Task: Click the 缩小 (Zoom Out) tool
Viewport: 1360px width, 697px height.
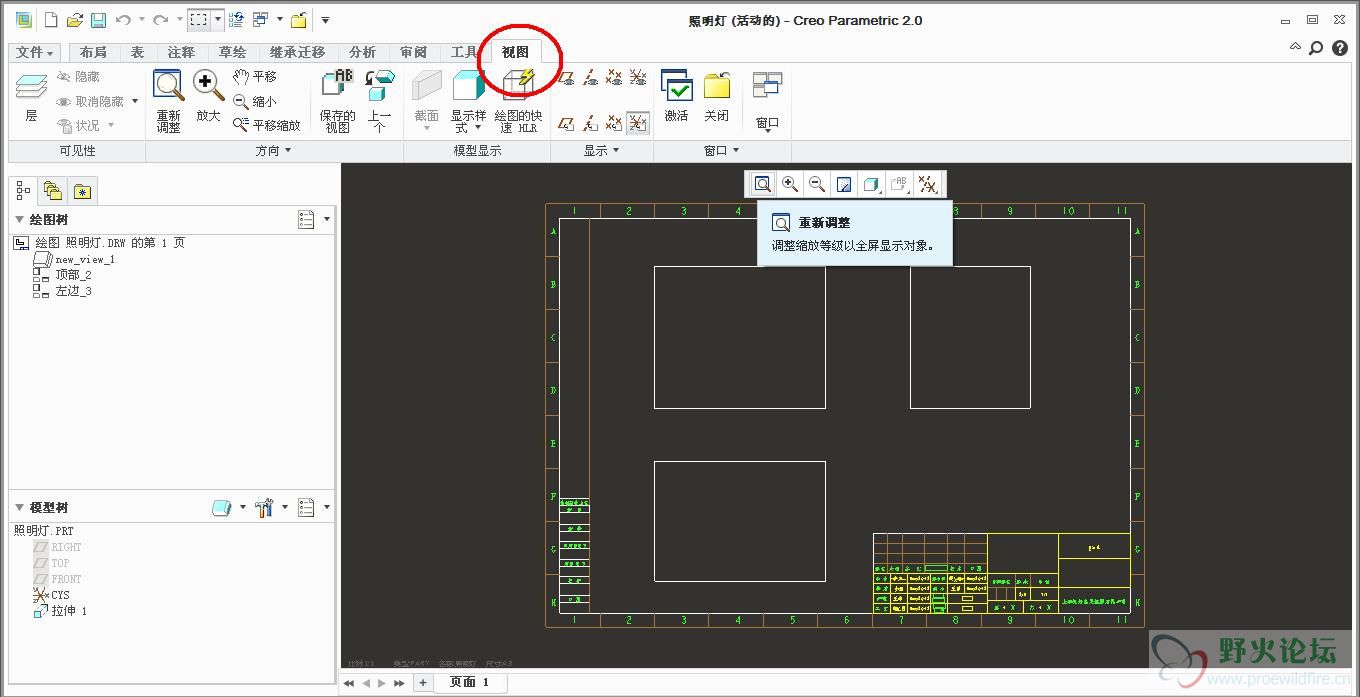Action: tap(254, 101)
